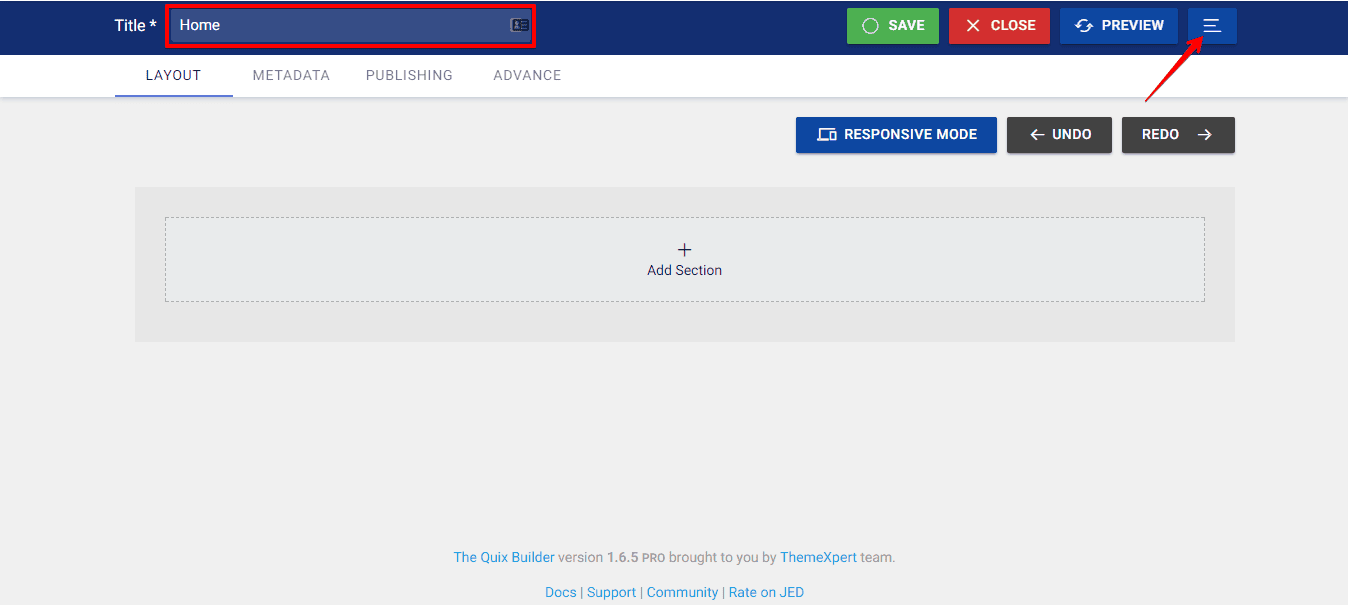Switch to the Layout tab
The height and width of the screenshot is (605, 1348).
[x=173, y=75]
